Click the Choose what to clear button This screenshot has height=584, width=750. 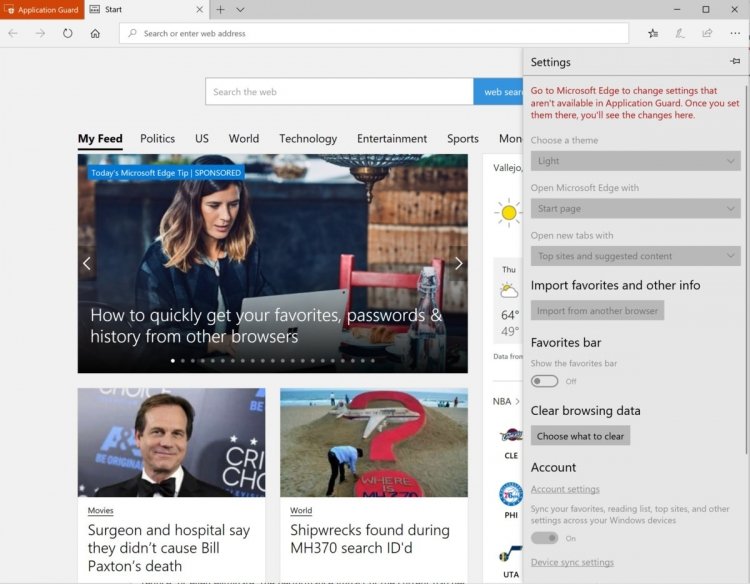point(580,436)
